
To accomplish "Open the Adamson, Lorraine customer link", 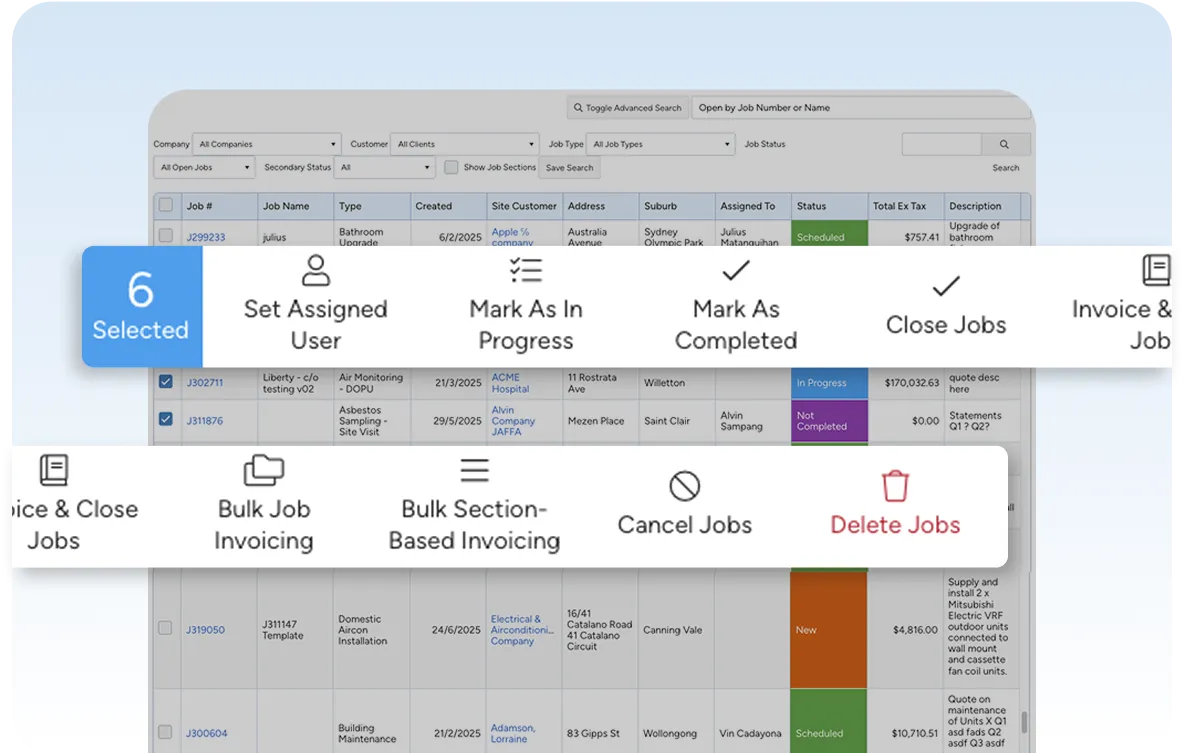I will click(x=513, y=733).
